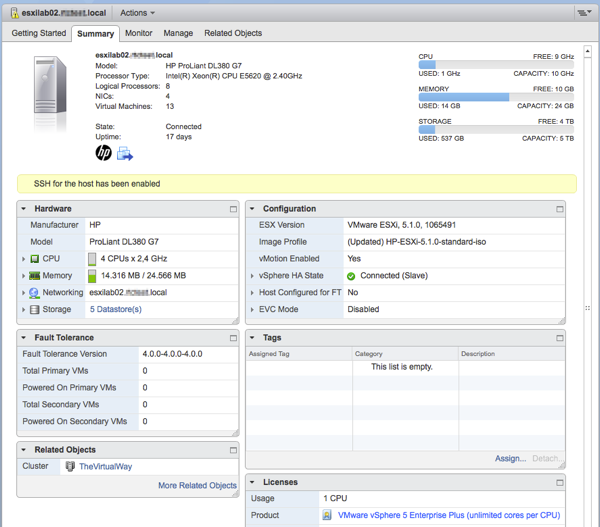Open the 5 Datastore(s) link
Image resolution: width=600 pixels, height=527 pixels.
tap(116, 309)
